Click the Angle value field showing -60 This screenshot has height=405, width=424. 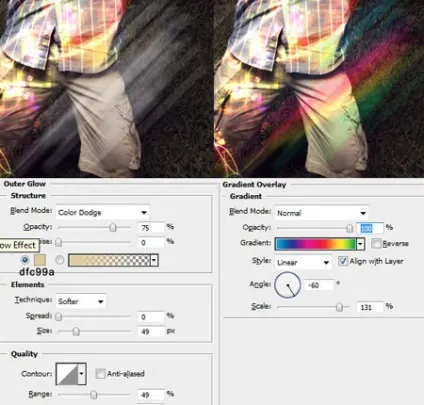tap(319, 285)
